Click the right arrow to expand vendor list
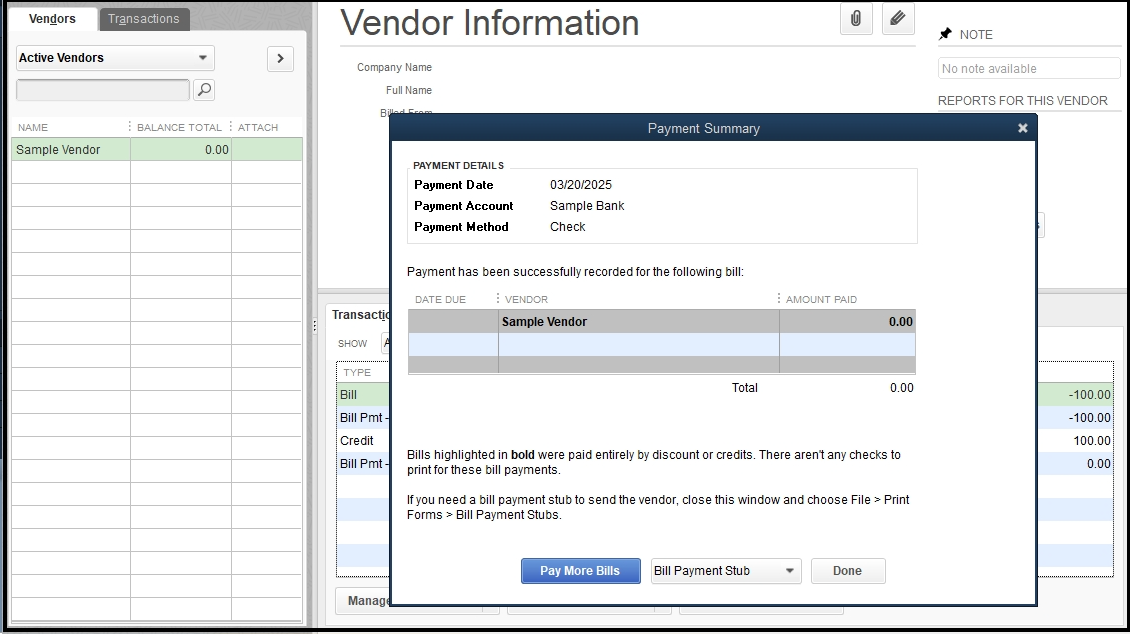This screenshot has height=634, width=1130. [x=280, y=59]
